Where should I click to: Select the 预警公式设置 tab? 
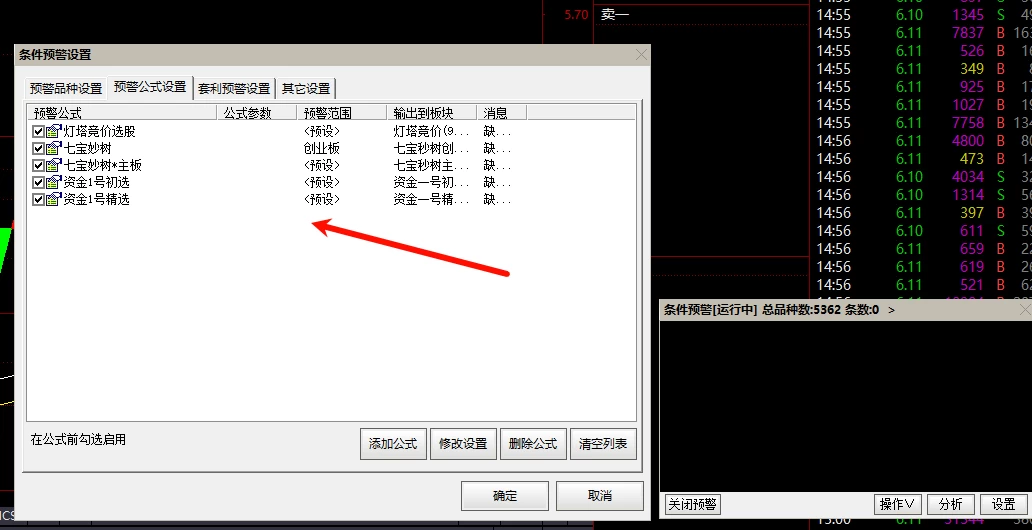(x=150, y=86)
